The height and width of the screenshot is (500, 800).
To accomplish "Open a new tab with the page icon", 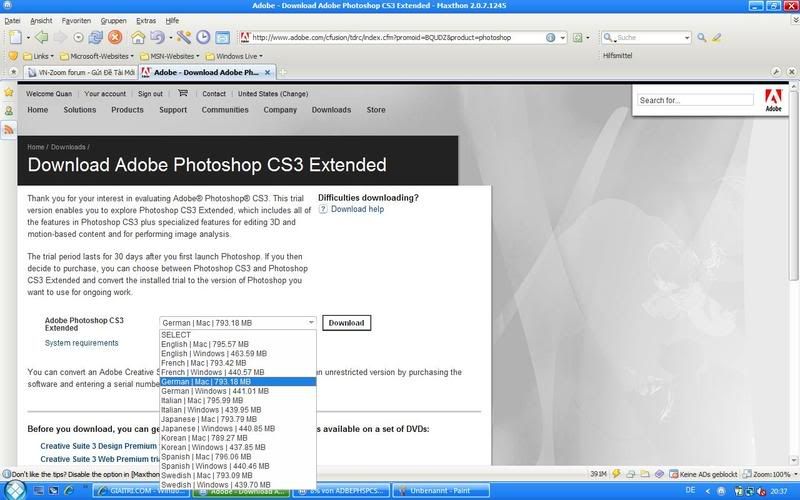I will pyautogui.click(x=15, y=37).
